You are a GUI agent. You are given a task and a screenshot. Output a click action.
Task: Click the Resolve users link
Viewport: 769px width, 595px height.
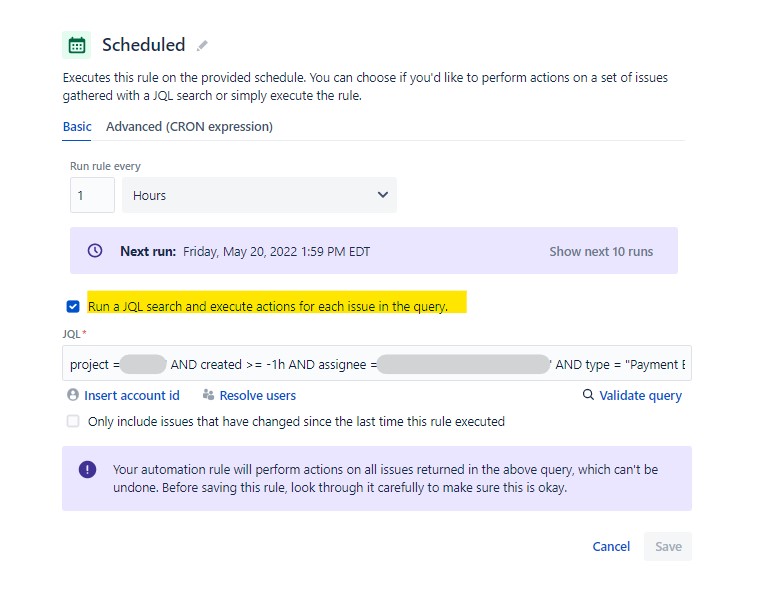257,395
